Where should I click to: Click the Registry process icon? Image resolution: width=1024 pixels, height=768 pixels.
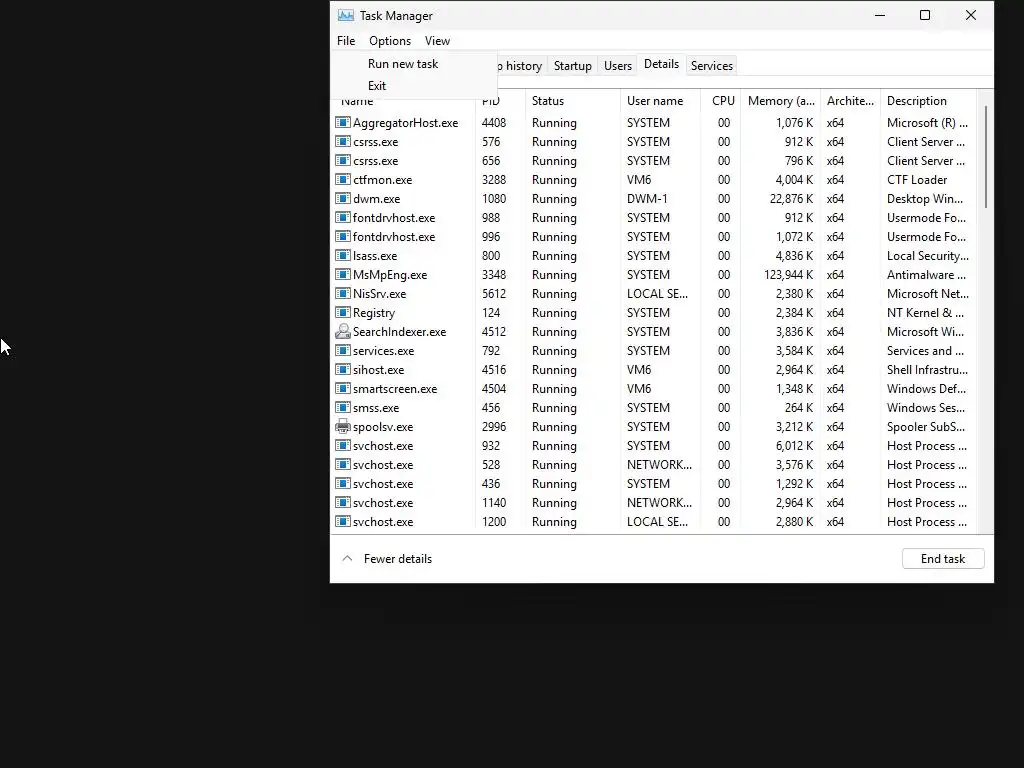(x=343, y=312)
